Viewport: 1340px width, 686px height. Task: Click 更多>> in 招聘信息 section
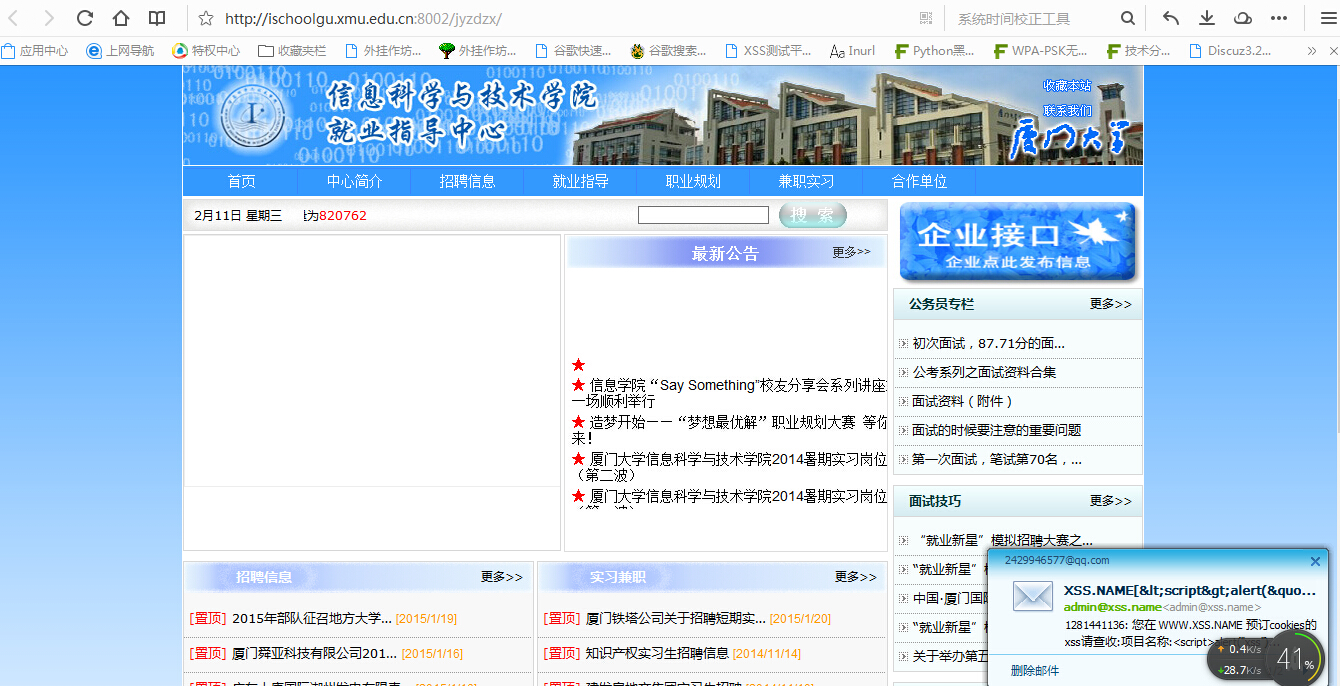pyautogui.click(x=501, y=577)
